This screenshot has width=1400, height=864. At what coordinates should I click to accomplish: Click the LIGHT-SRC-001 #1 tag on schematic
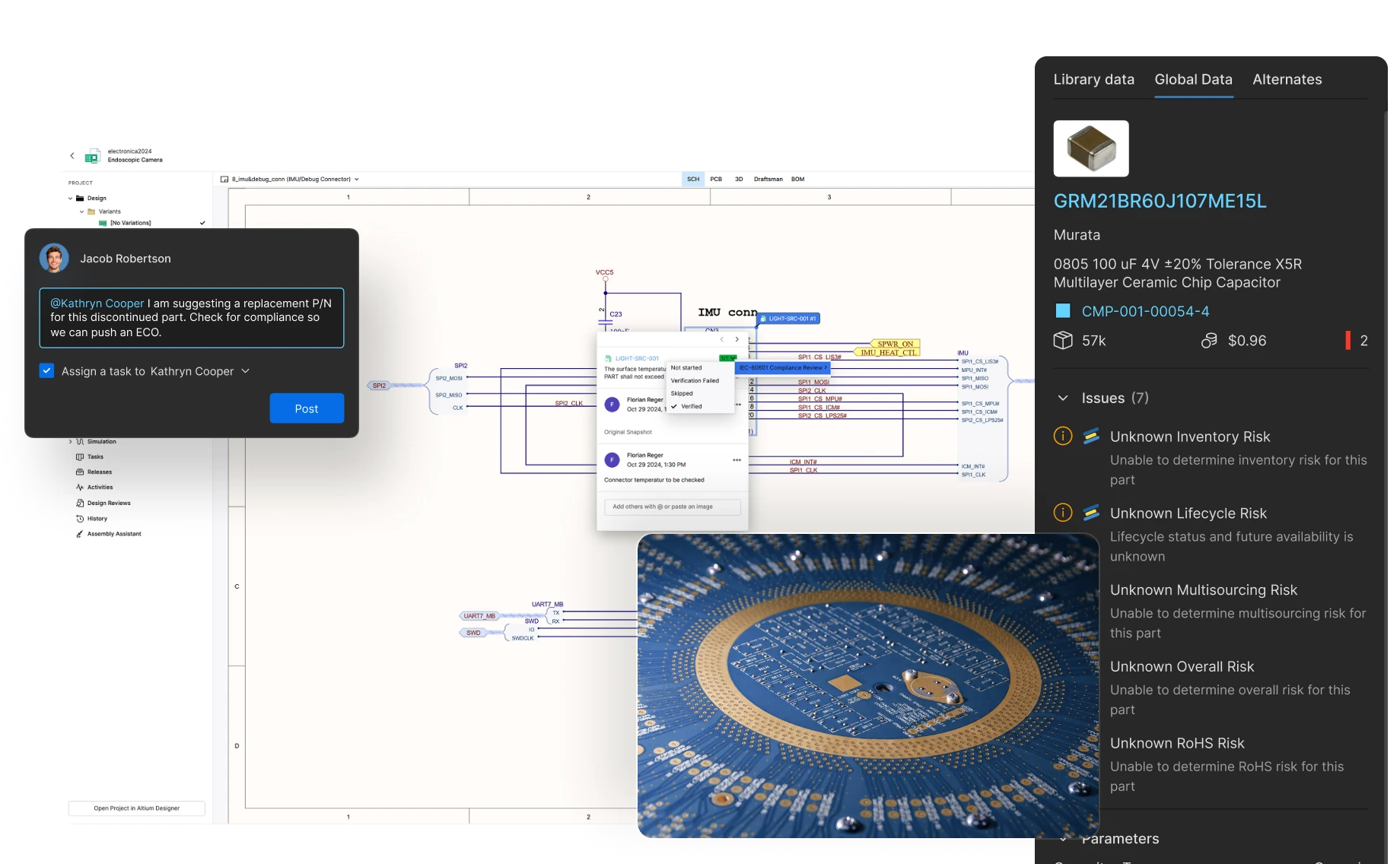click(x=789, y=319)
